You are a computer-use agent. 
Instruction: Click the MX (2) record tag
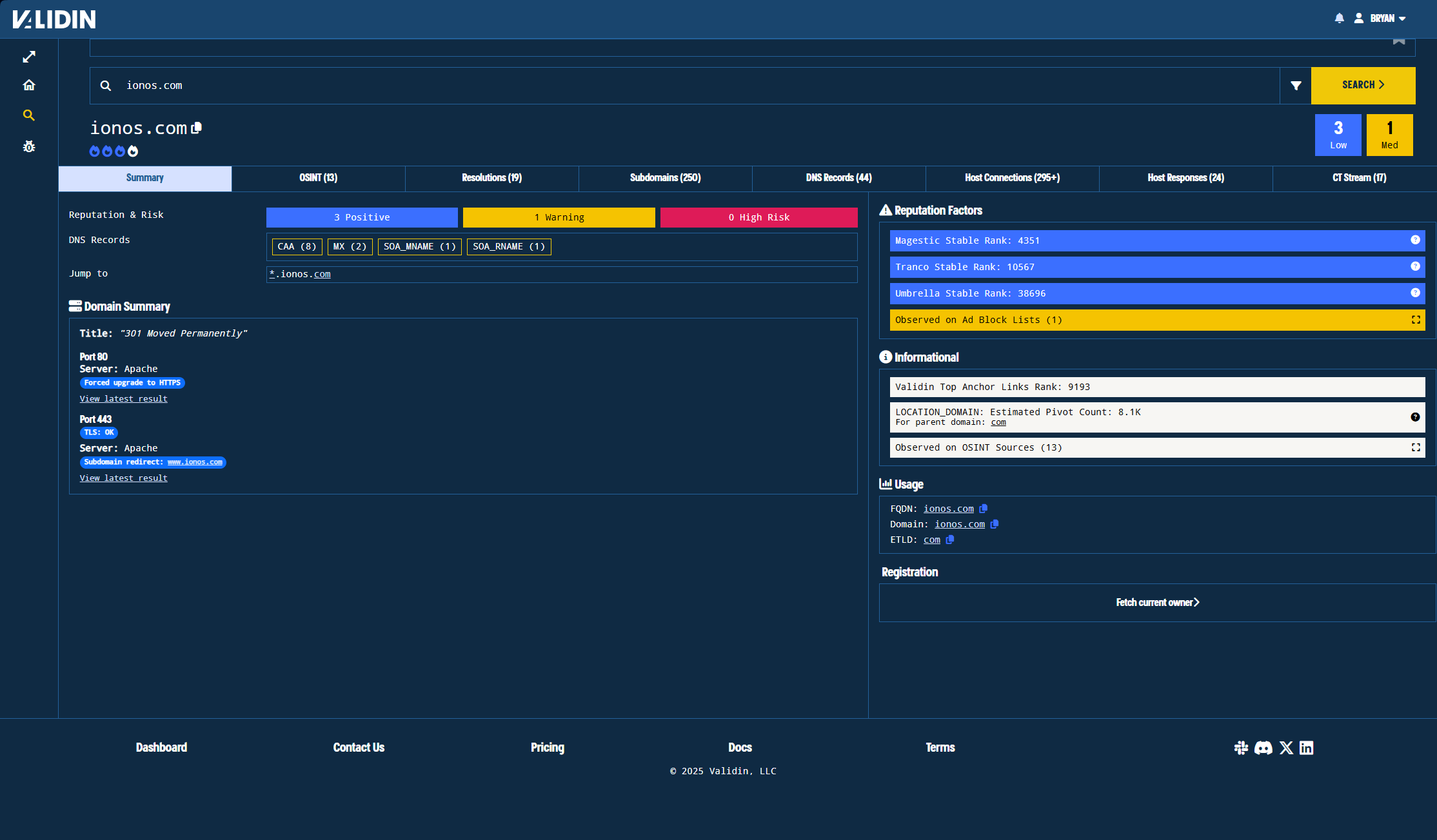point(350,247)
